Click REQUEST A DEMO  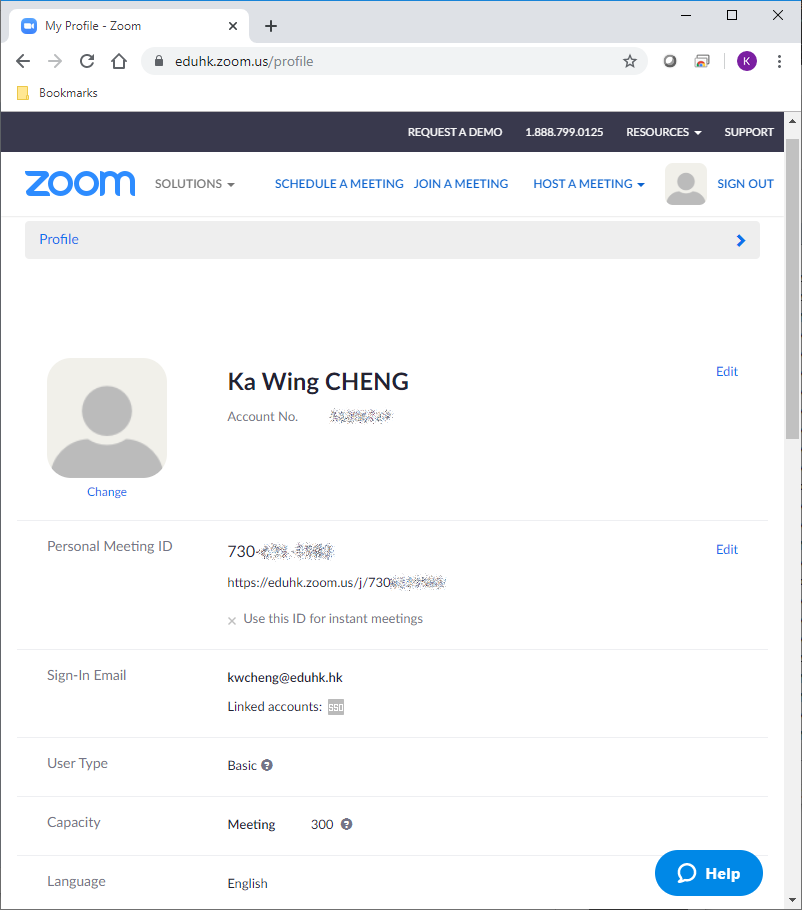[455, 132]
